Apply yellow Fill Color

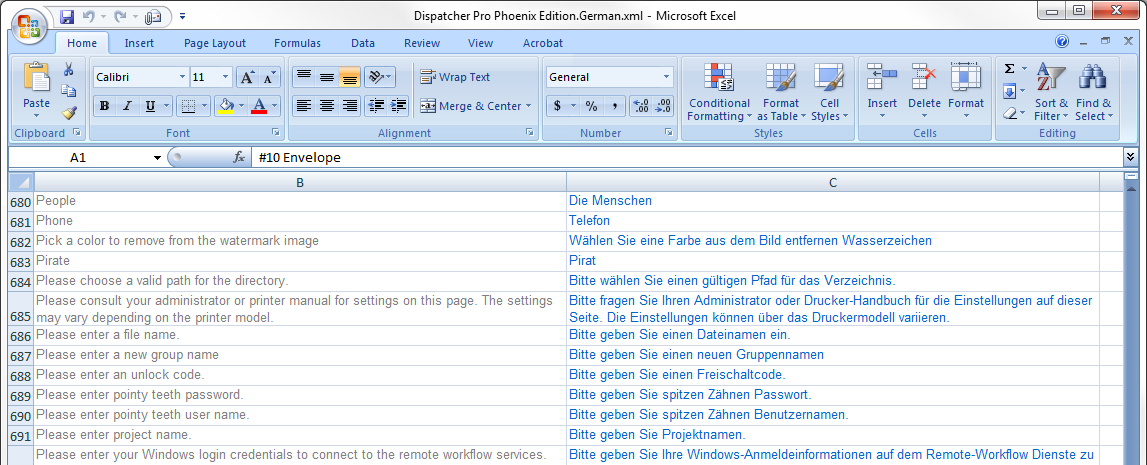point(226,106)
